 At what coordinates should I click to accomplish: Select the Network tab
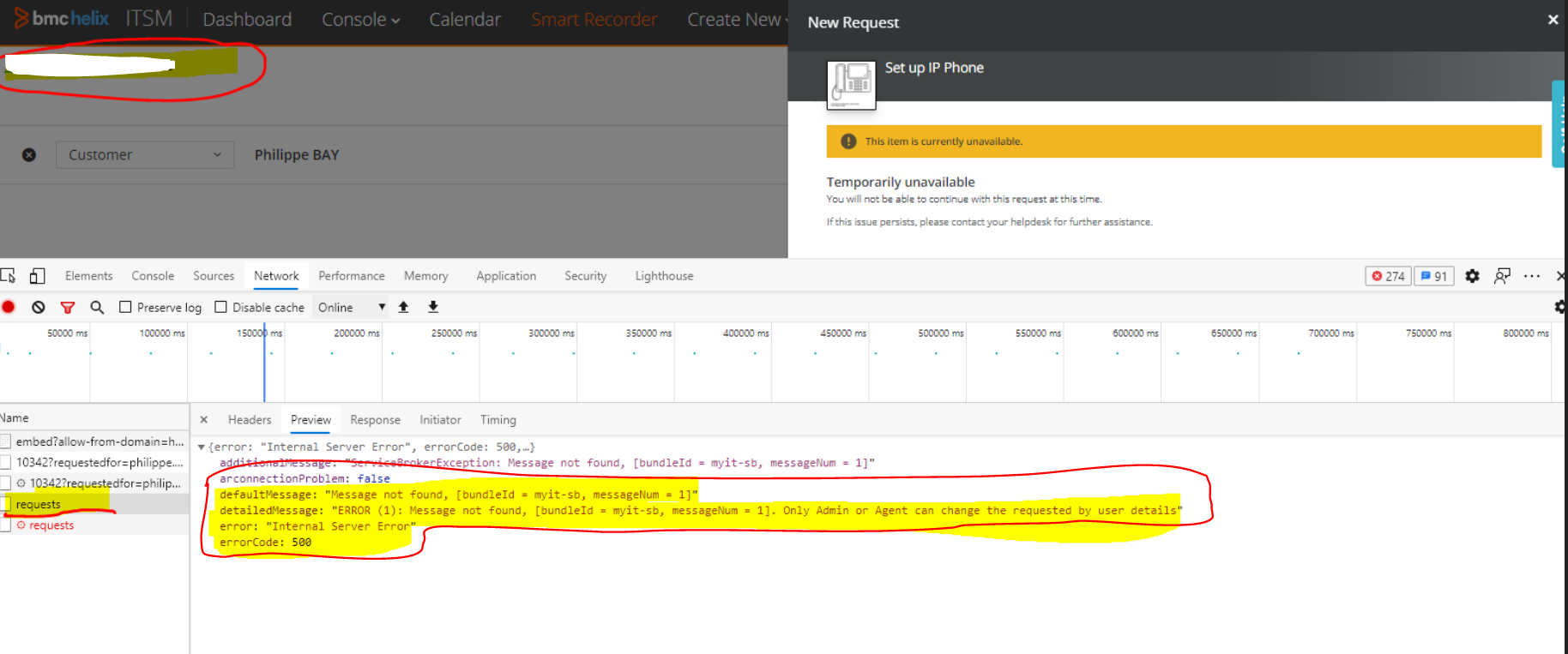coord(276,276)
